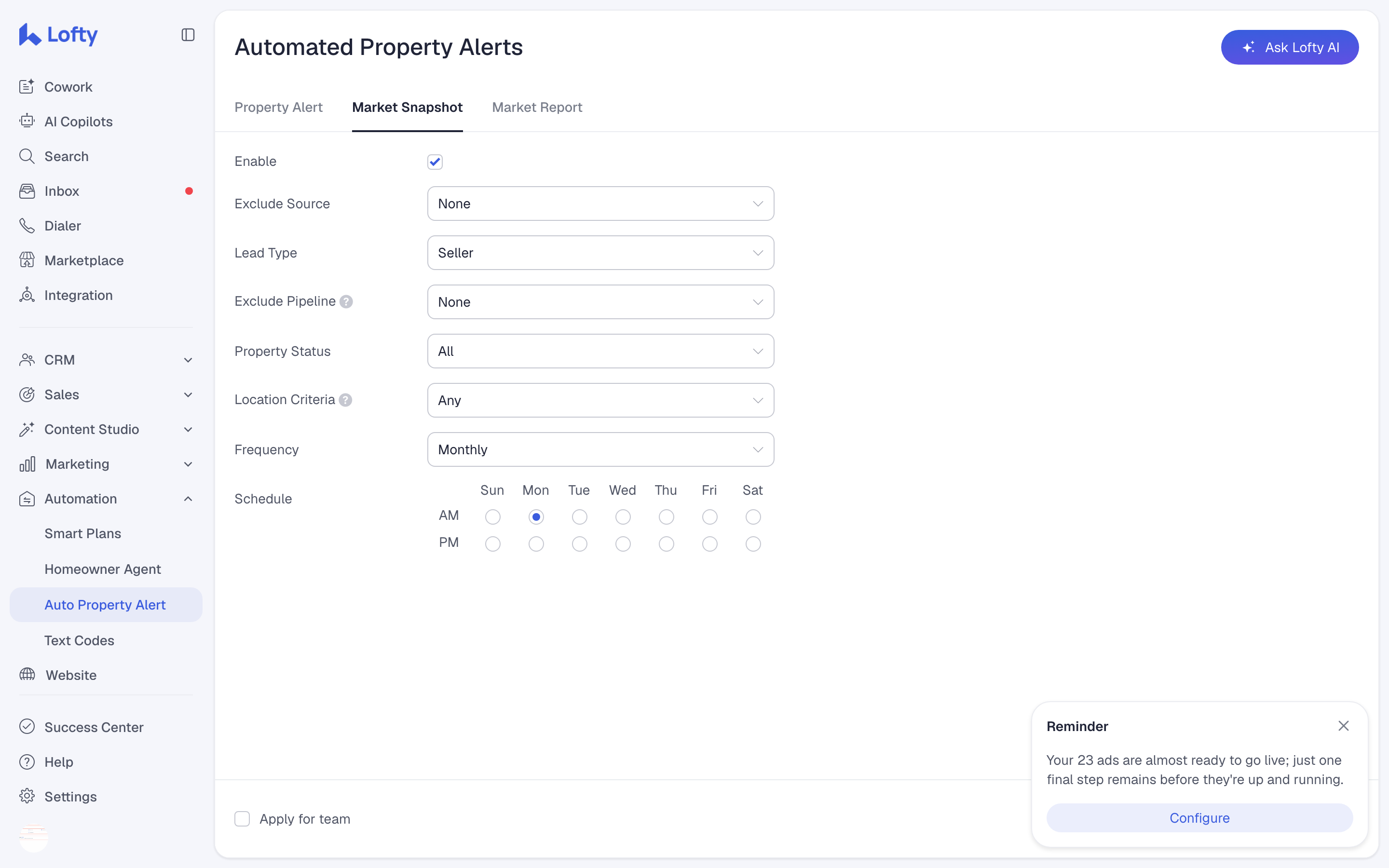Open AI Copilots robot icon
The width and height of the screenshot is (1389, 868).
pos(27,121)
